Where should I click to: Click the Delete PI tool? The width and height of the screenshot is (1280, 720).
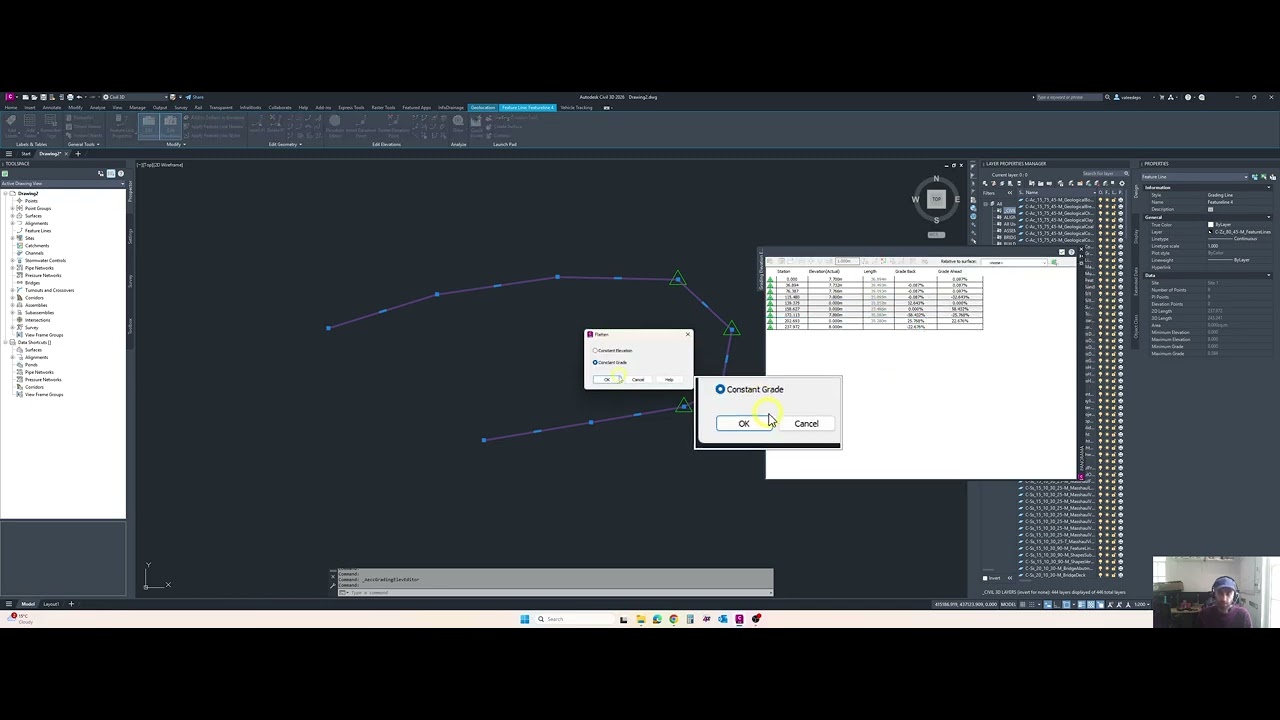(275, 124)
